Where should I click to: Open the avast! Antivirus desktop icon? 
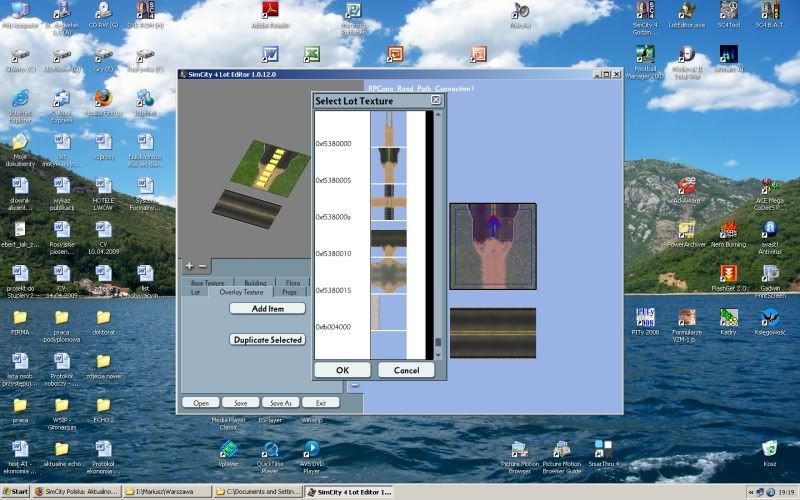[770, 238]
